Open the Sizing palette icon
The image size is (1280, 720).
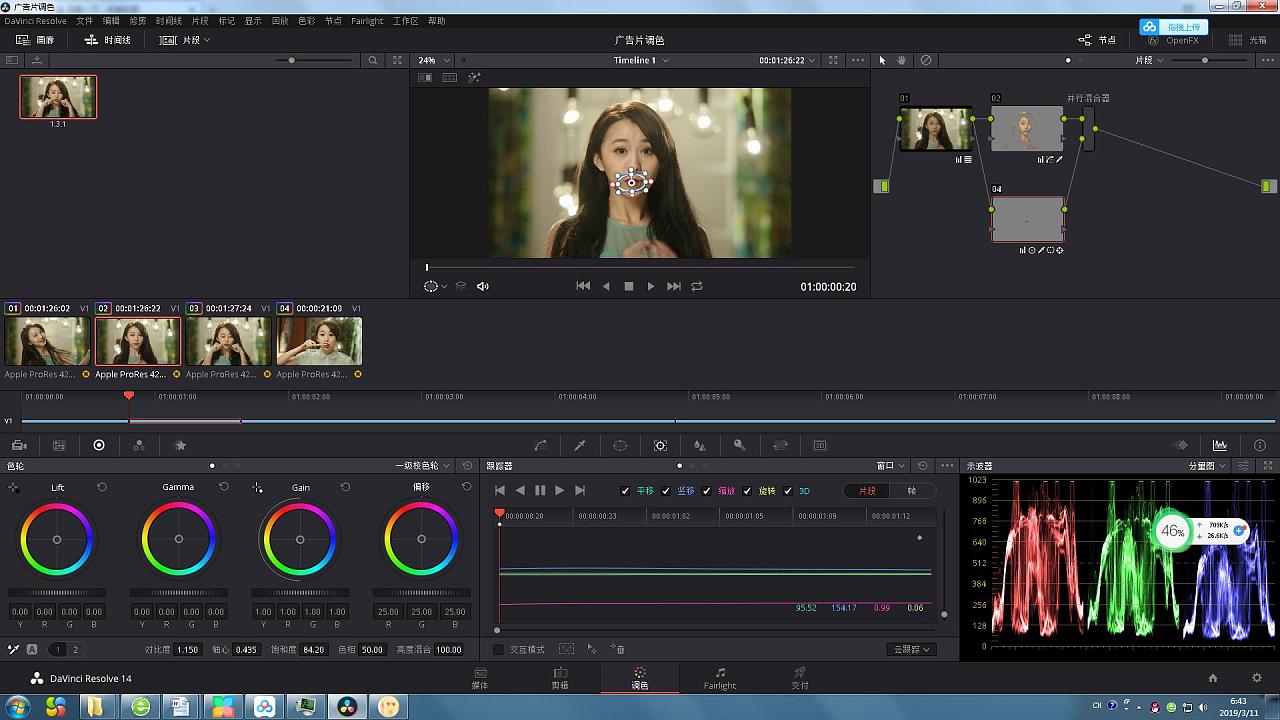(x=781, y=445)
